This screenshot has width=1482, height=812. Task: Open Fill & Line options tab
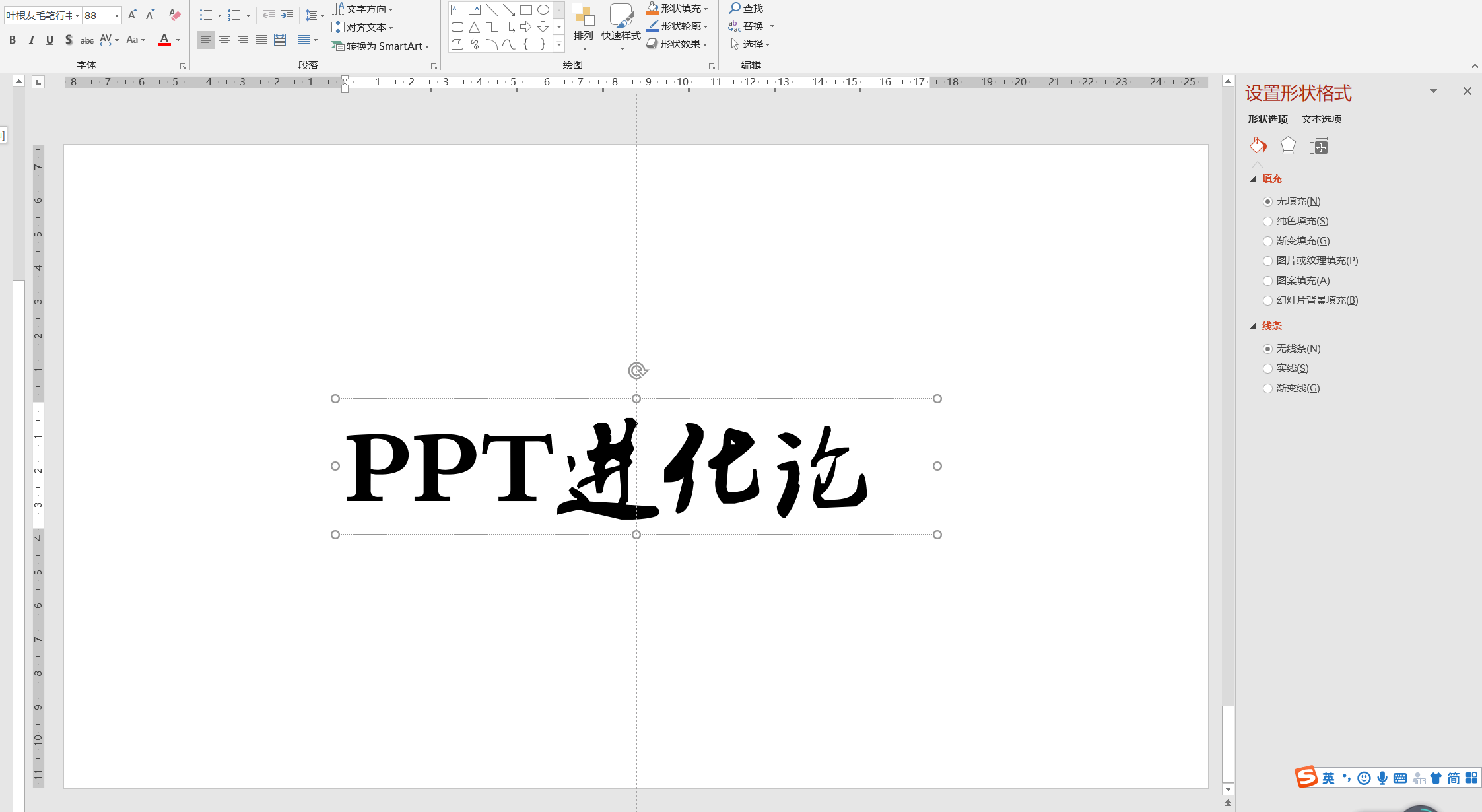pyautogui.click(x=1258, y=145)
